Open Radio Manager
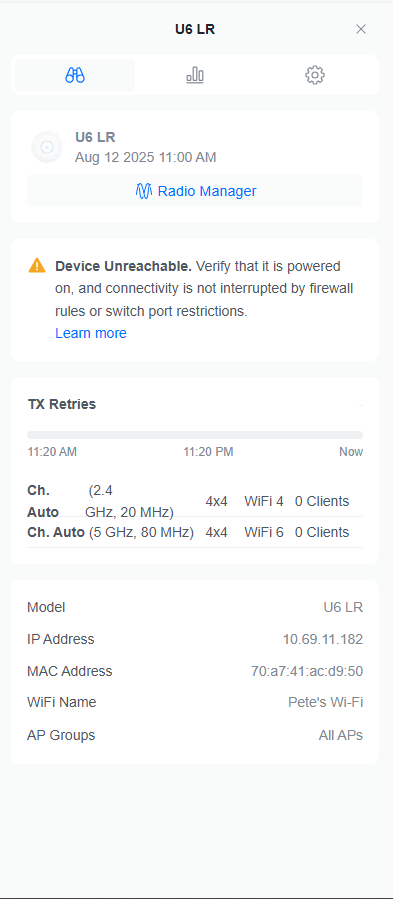This screenshot has width=393, height=899. pyautogui.click(x=195, y=191)
